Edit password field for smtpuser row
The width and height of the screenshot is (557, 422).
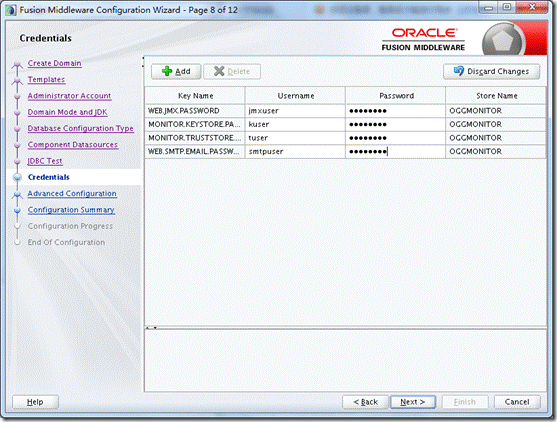[x=395, y=152]
